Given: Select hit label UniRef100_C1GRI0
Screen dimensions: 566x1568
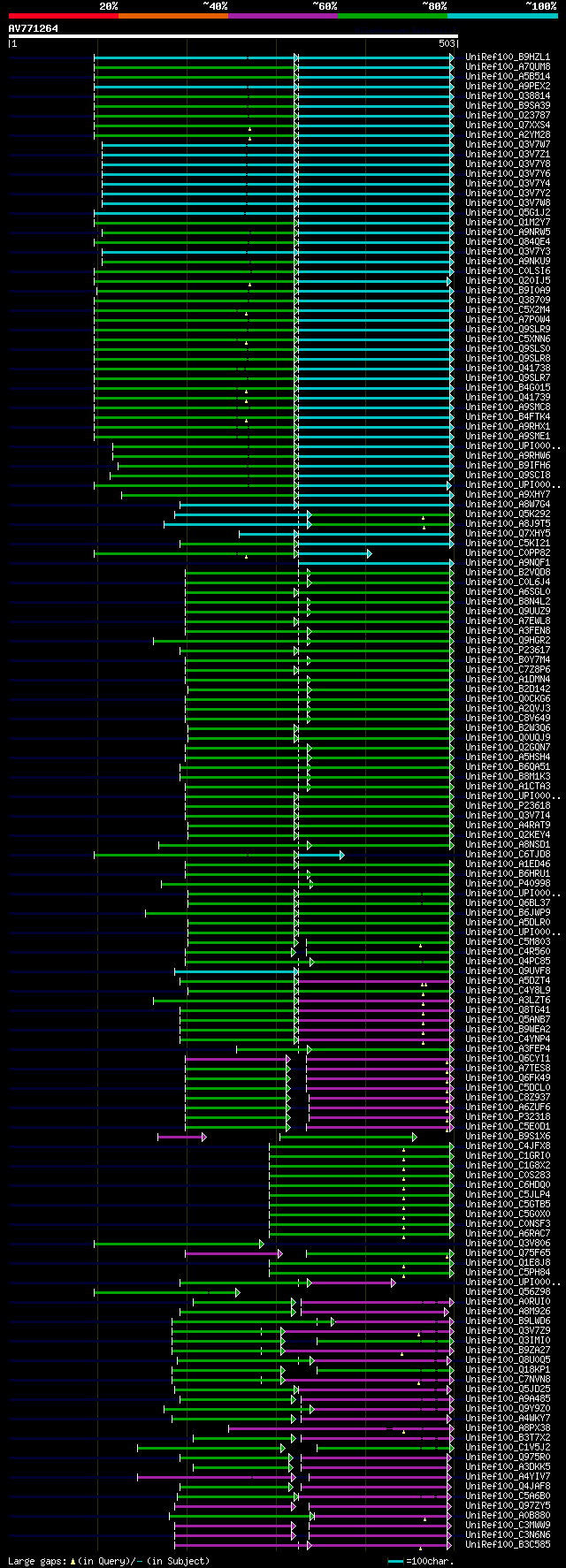Looking at the screenshot, I should point(508,1156).
